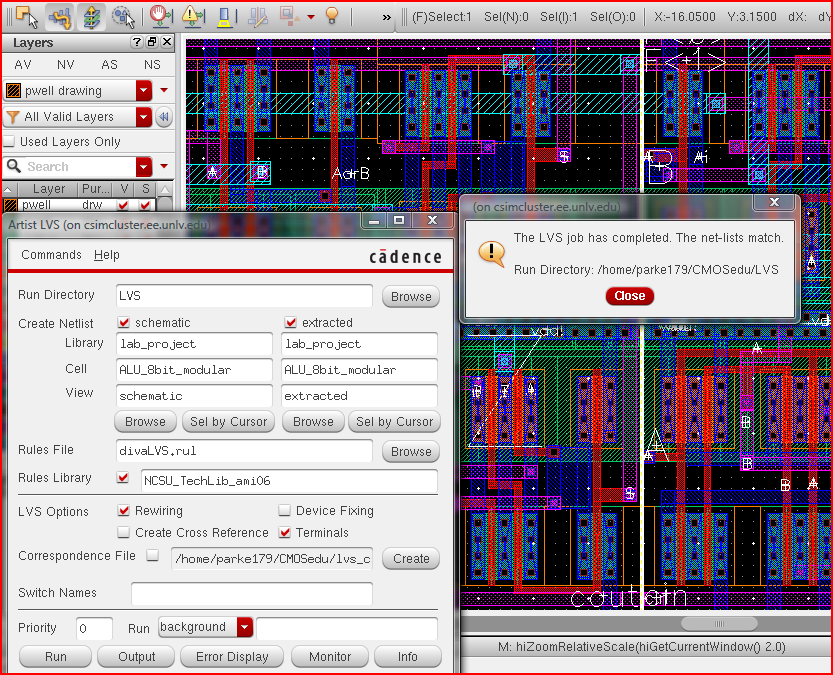The height and width of the screenshot is (675, 833).
Task: Check the Device Fixing option
Action: click(285, 511)
